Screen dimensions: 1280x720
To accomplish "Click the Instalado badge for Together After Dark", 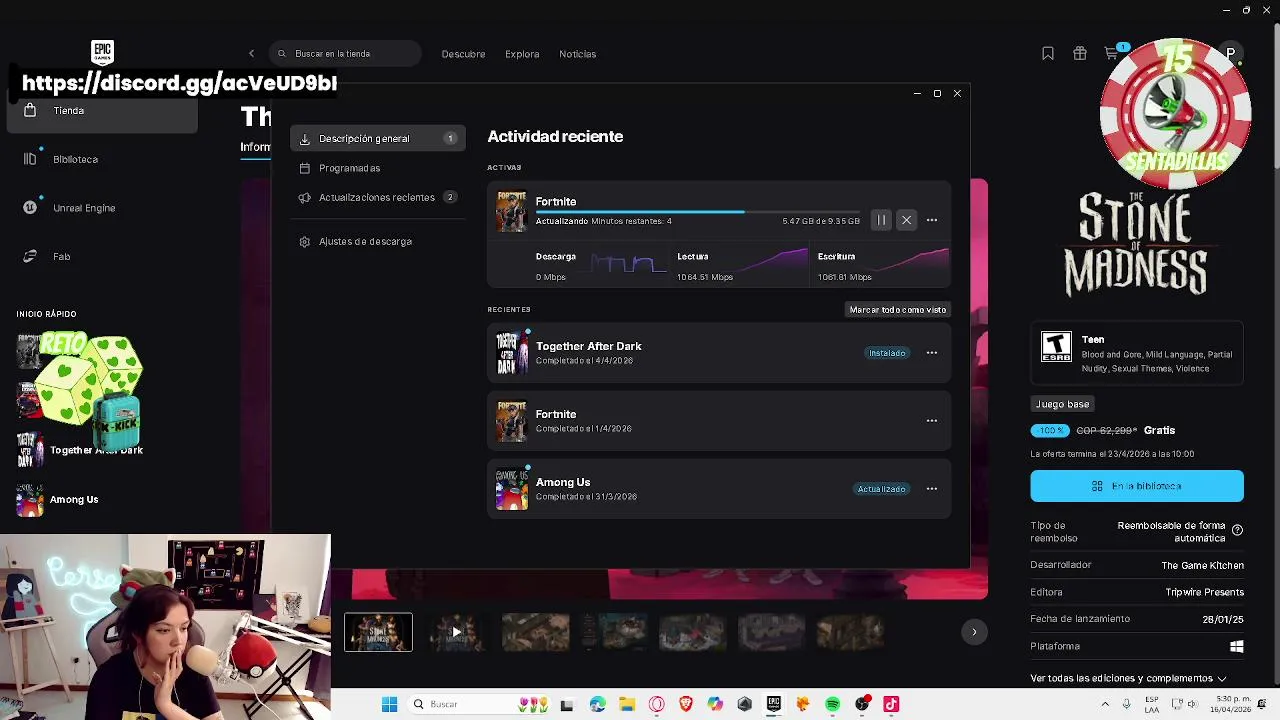I will pos(887,353).
